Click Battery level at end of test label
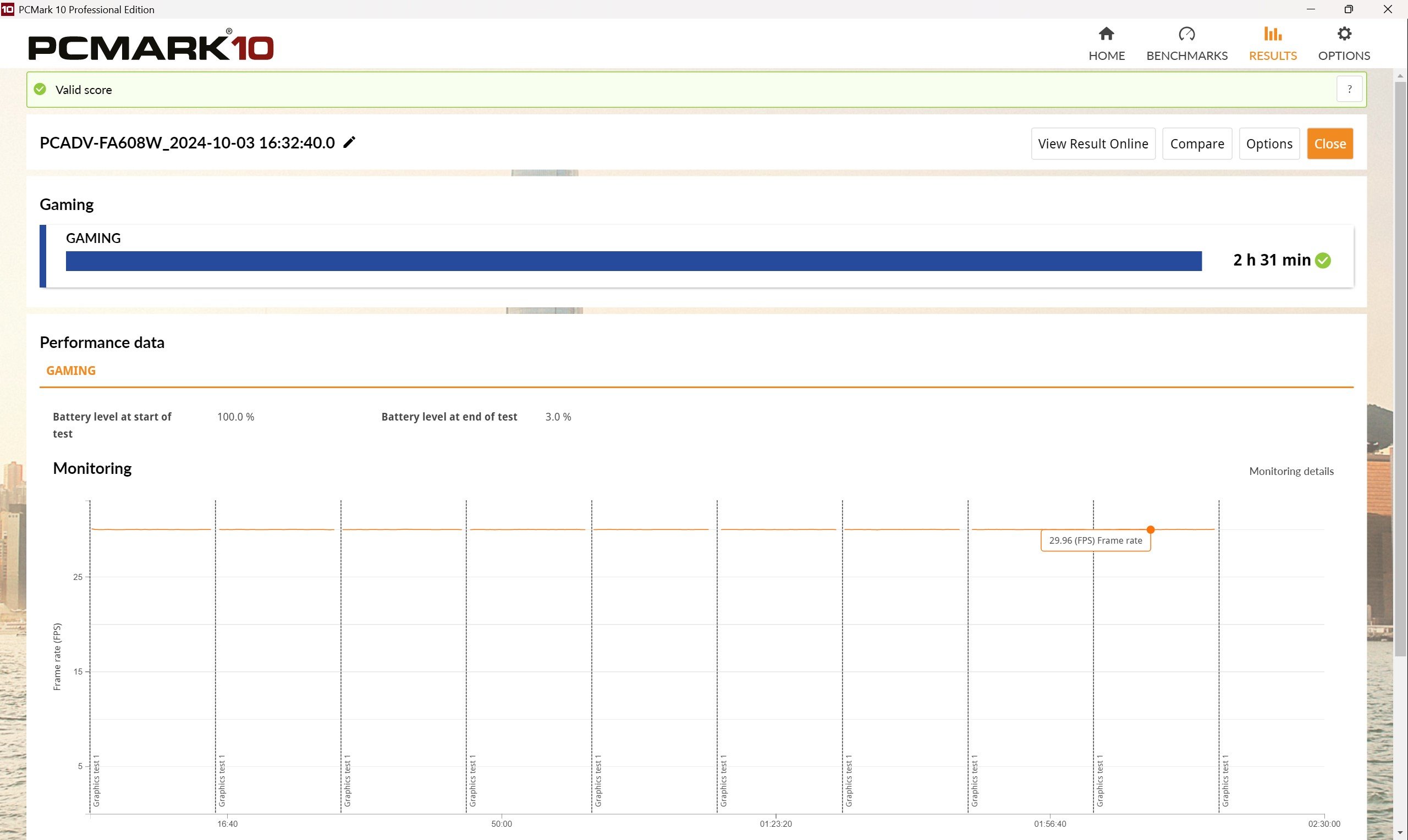This screenshot has width=1408, height=840. [449, 417]
